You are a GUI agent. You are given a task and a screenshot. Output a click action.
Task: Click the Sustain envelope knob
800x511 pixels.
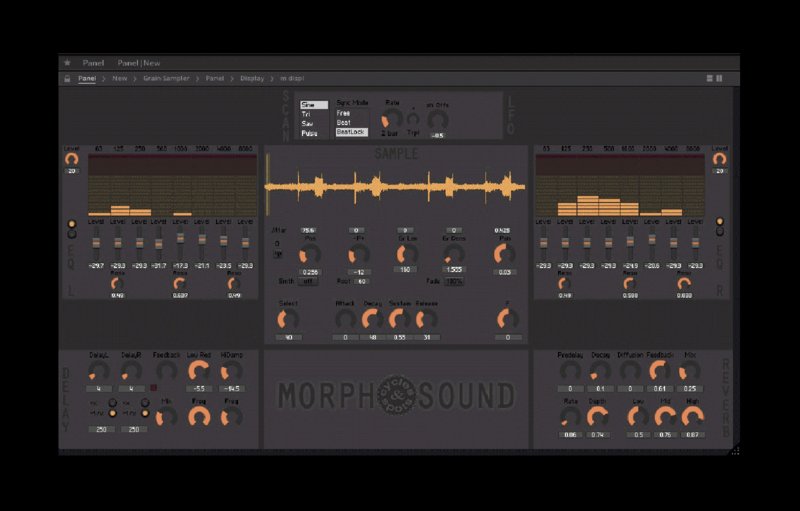click(399, 320)
